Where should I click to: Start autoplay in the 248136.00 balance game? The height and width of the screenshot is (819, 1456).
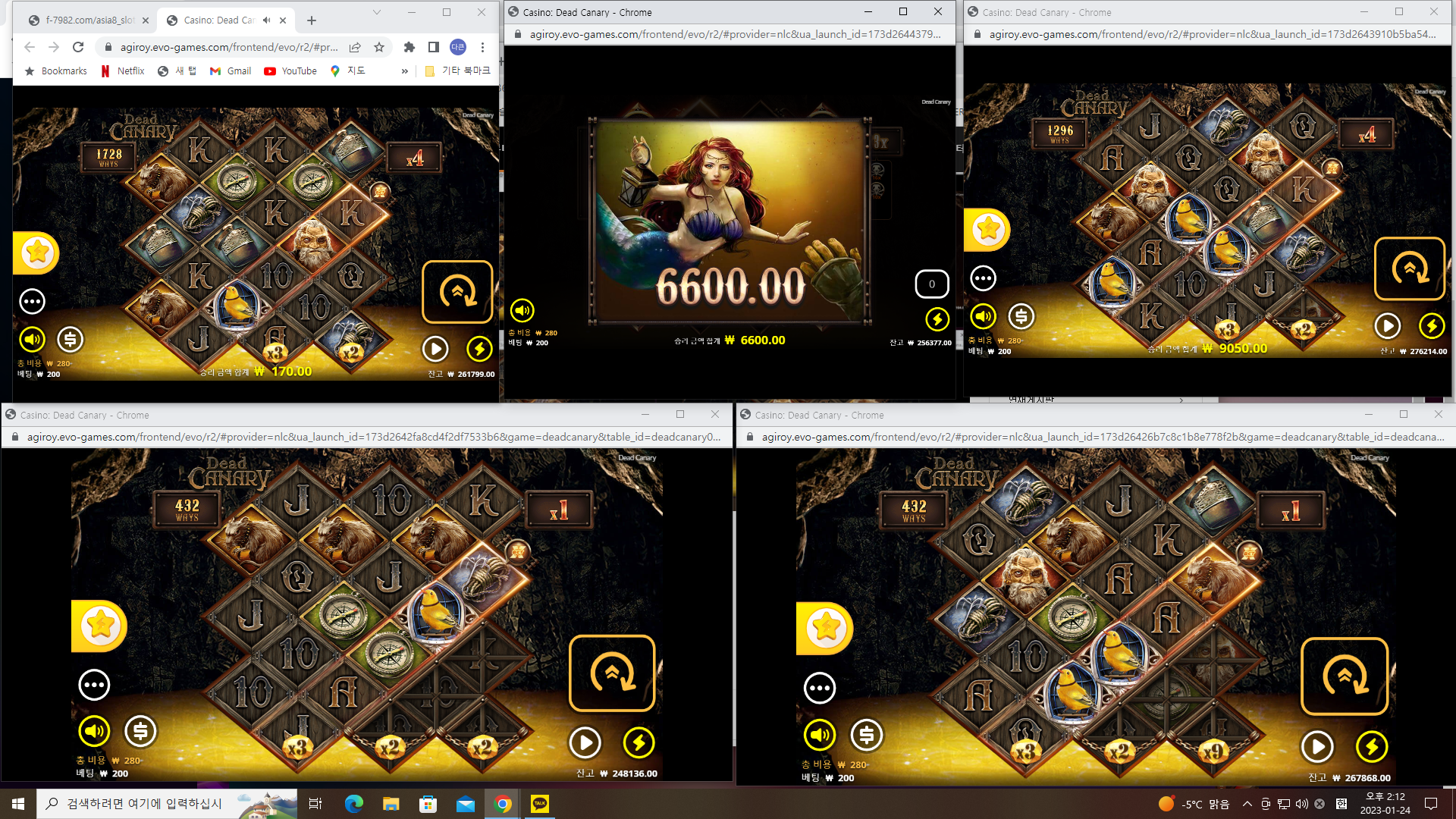pos(585,743)
